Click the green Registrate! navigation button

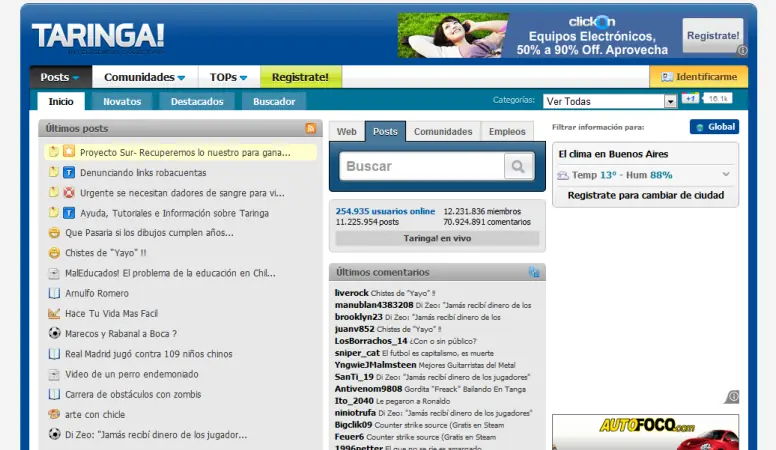tap(300, 77)
